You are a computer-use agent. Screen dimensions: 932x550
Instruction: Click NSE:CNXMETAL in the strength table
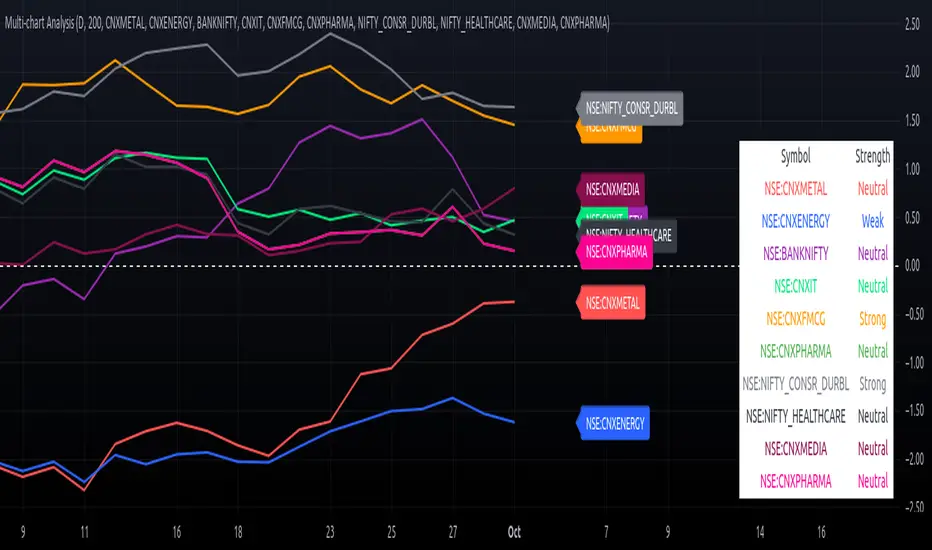click(x=795, y=188)
